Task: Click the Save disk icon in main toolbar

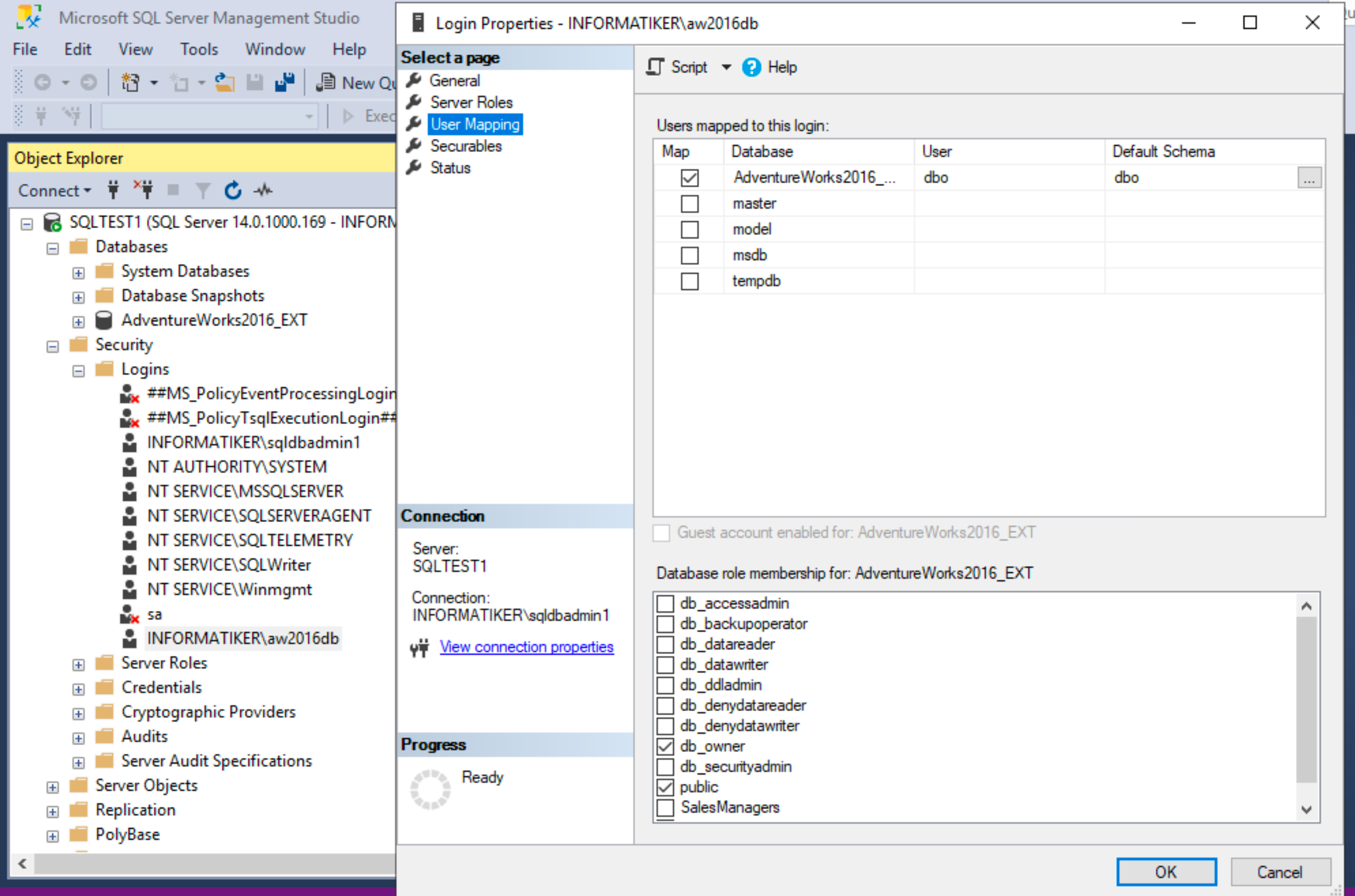Action: click(254, 82)
